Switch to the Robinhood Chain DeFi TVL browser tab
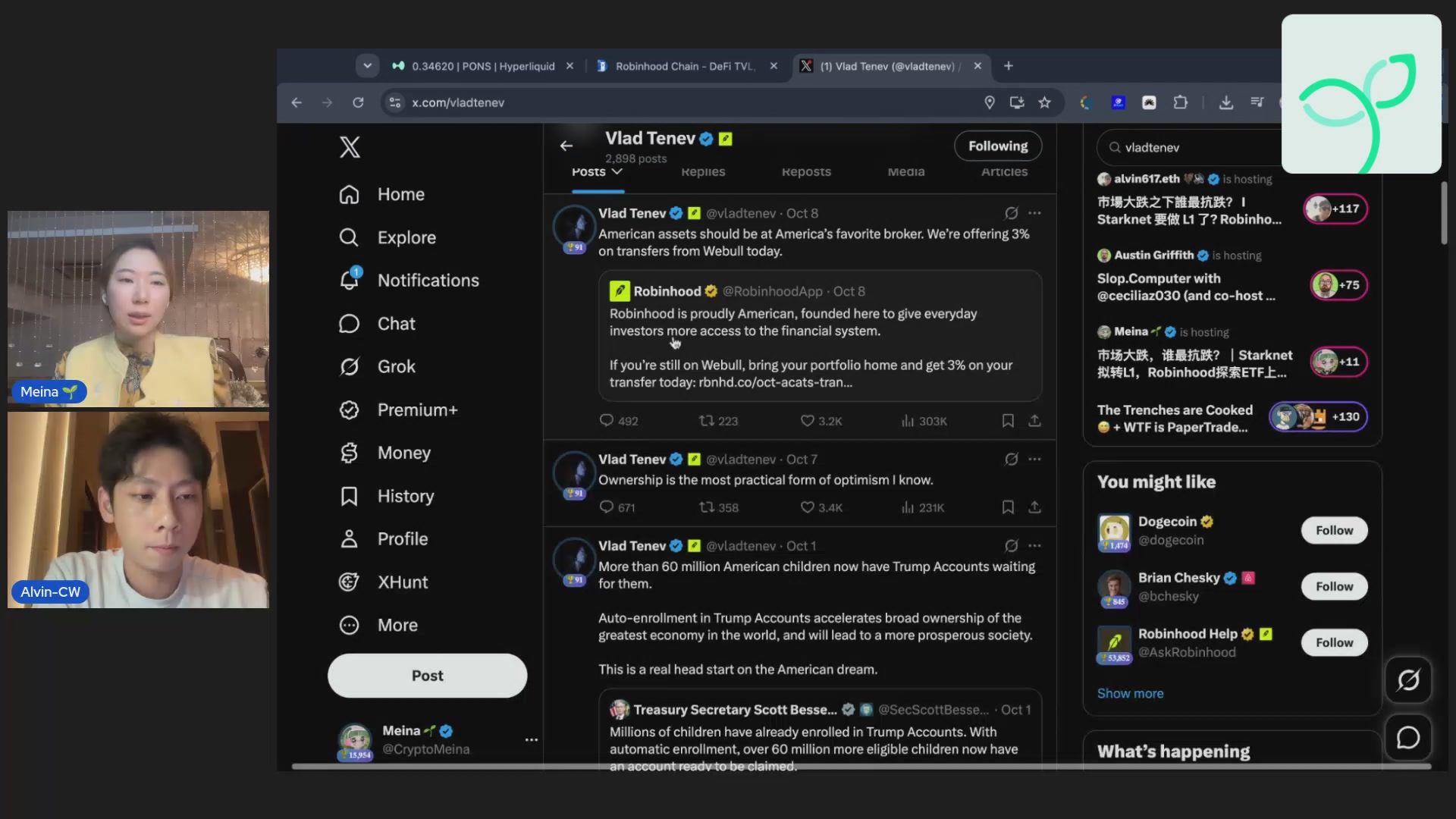The height and width of the screenshot is (819, 1456). pos(687,66)
